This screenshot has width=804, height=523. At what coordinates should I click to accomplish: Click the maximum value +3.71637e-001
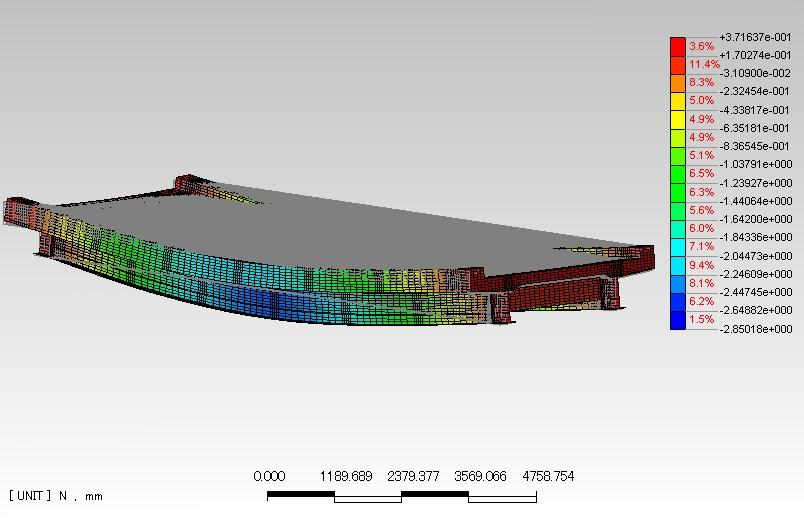click(x=755, y=37)
